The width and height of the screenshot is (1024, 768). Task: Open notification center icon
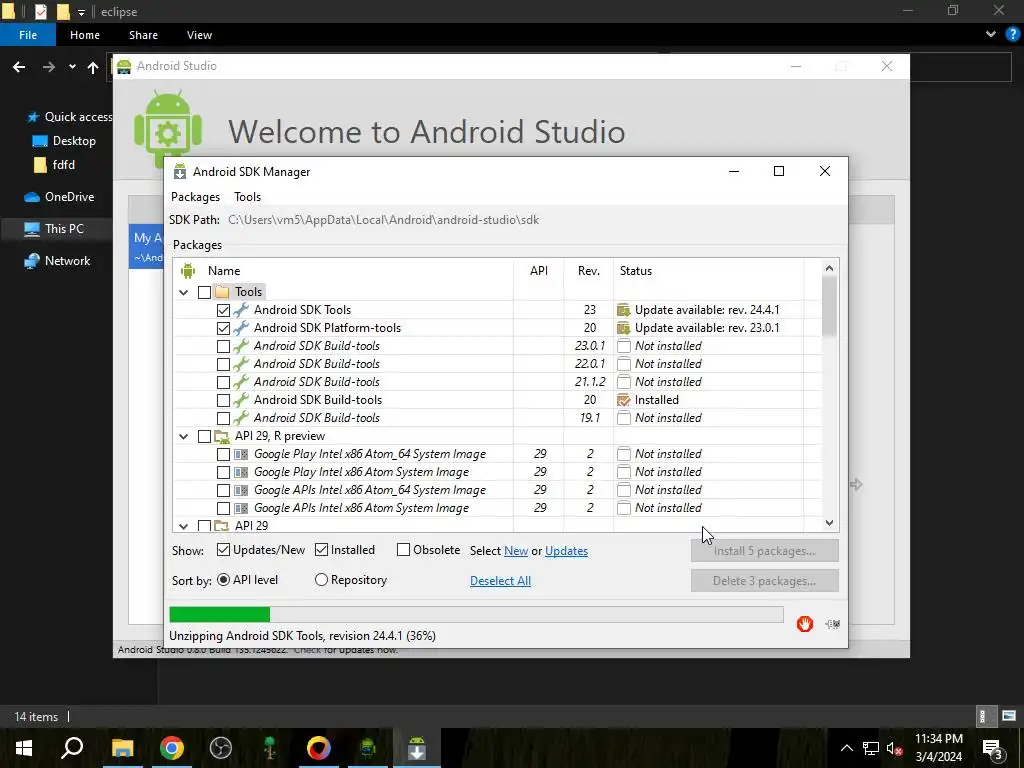(993, 749)
